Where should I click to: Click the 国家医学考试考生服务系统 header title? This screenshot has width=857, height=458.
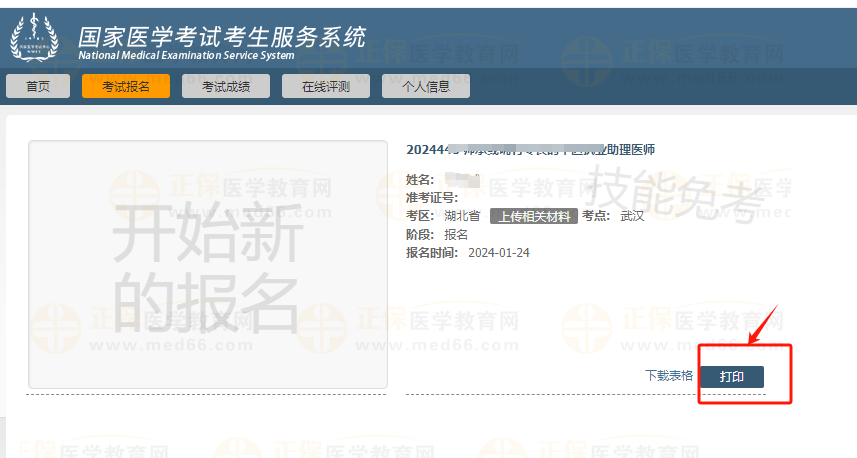click(x=222, y=37)
